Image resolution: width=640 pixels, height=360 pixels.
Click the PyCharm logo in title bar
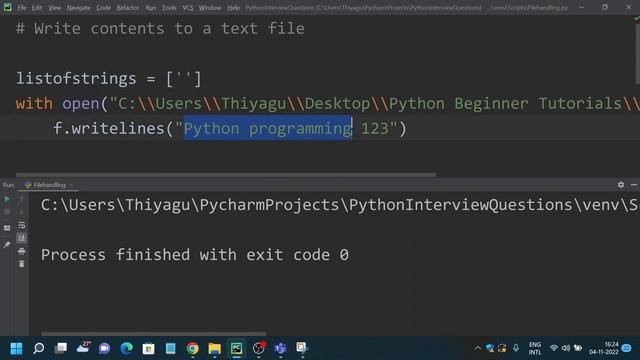7,7
